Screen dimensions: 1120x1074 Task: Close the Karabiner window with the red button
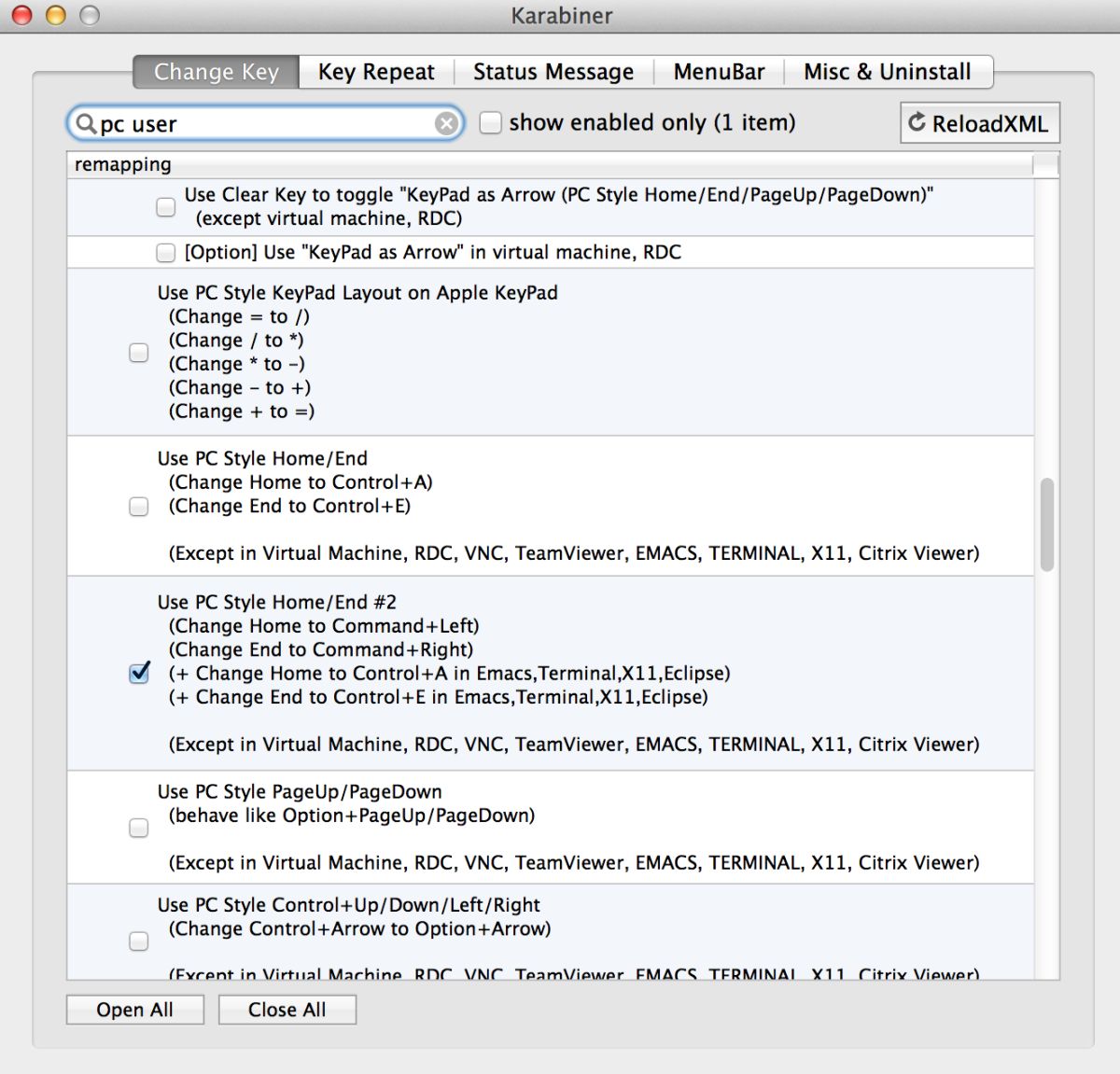[x=21, y=15]
